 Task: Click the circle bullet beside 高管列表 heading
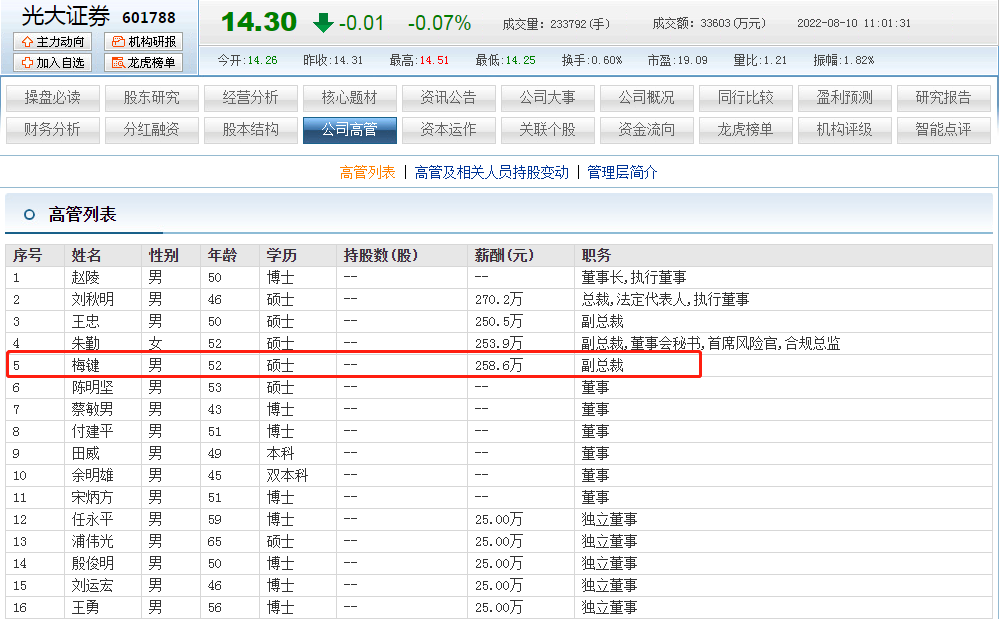29,215
